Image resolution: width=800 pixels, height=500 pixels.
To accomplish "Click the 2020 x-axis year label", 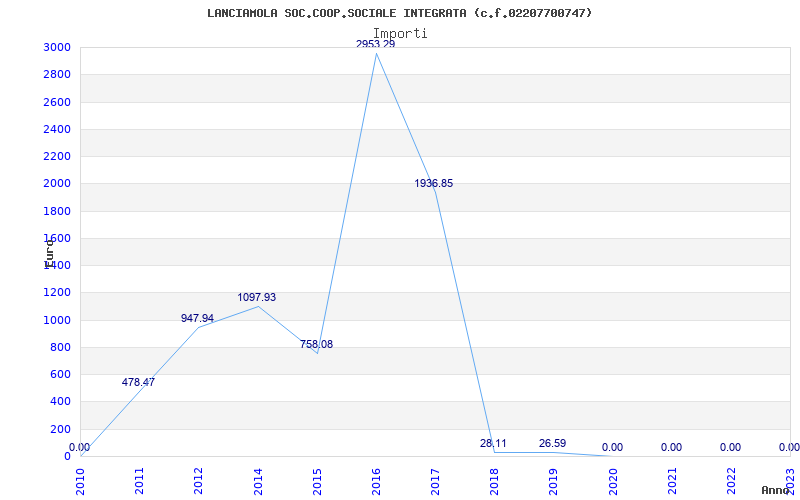I will coord(613,481).
